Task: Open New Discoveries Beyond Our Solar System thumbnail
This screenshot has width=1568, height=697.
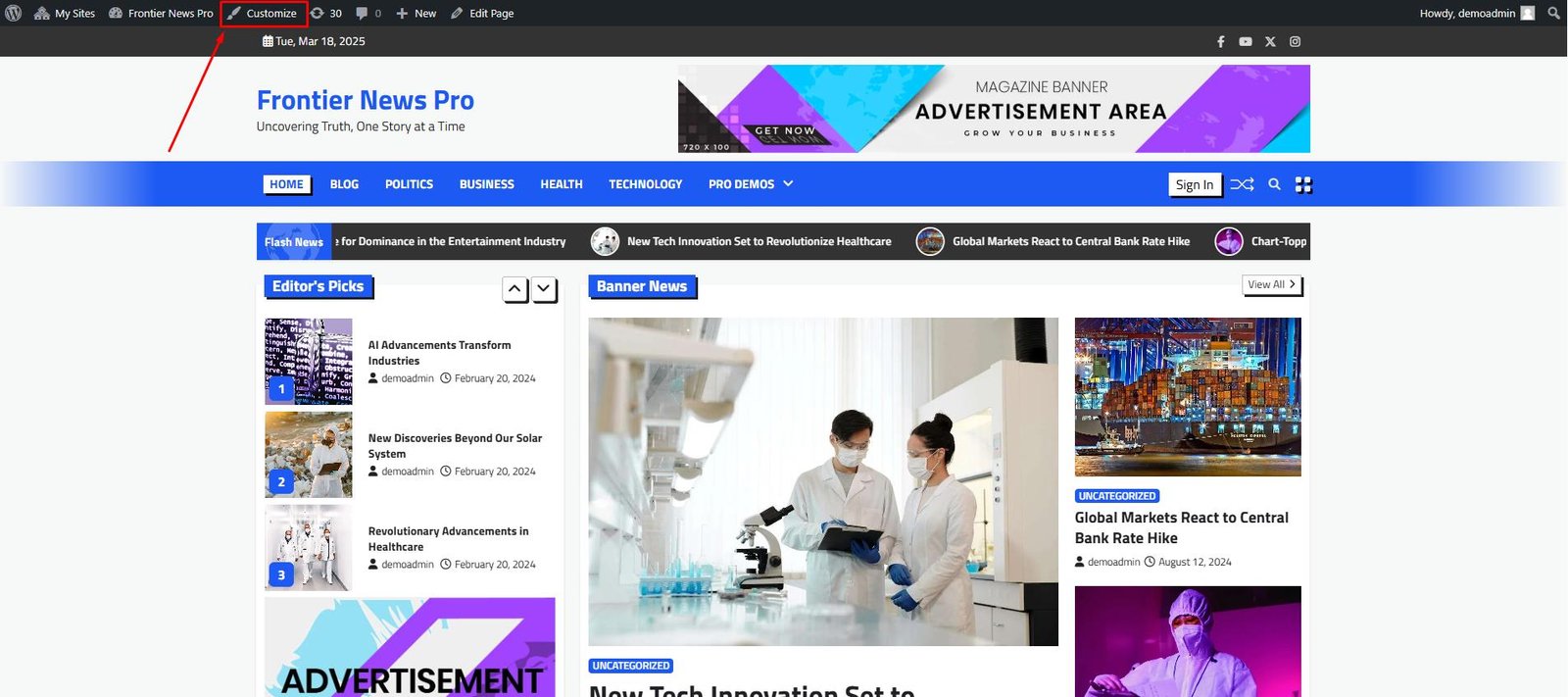Action: coord(309,454)
